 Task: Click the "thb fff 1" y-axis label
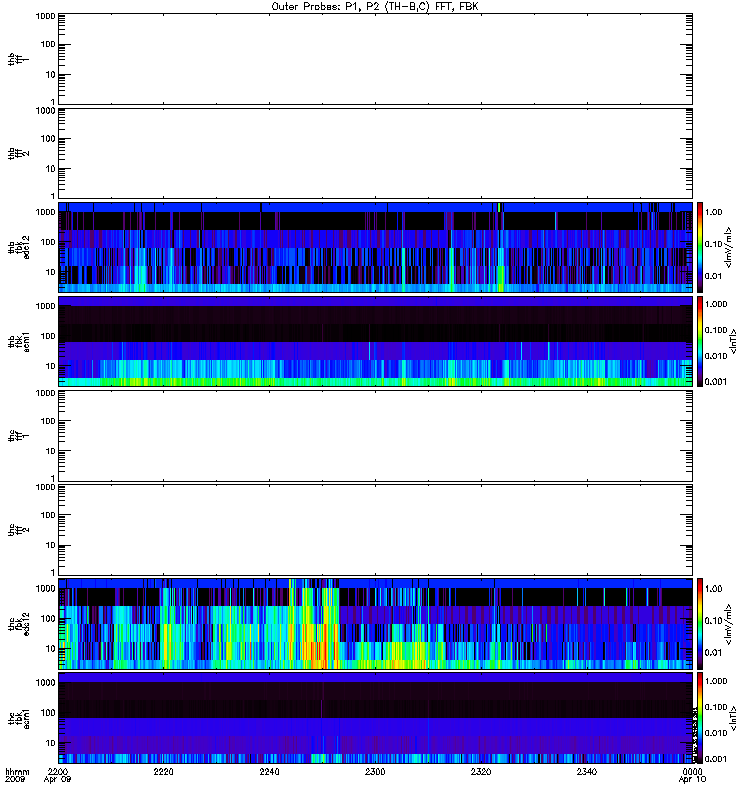(x=19, y=59)
